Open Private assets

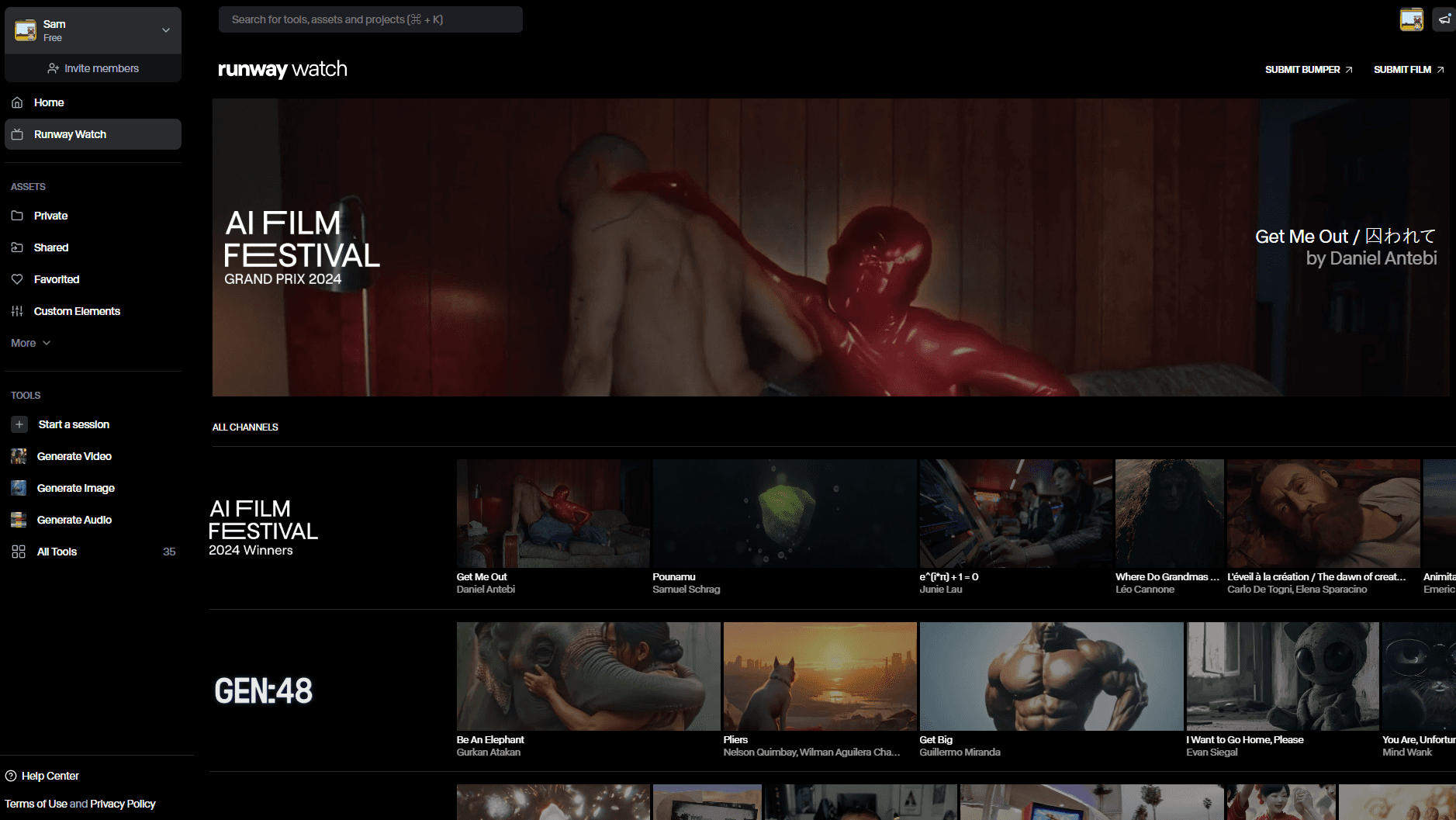[93, 216]
